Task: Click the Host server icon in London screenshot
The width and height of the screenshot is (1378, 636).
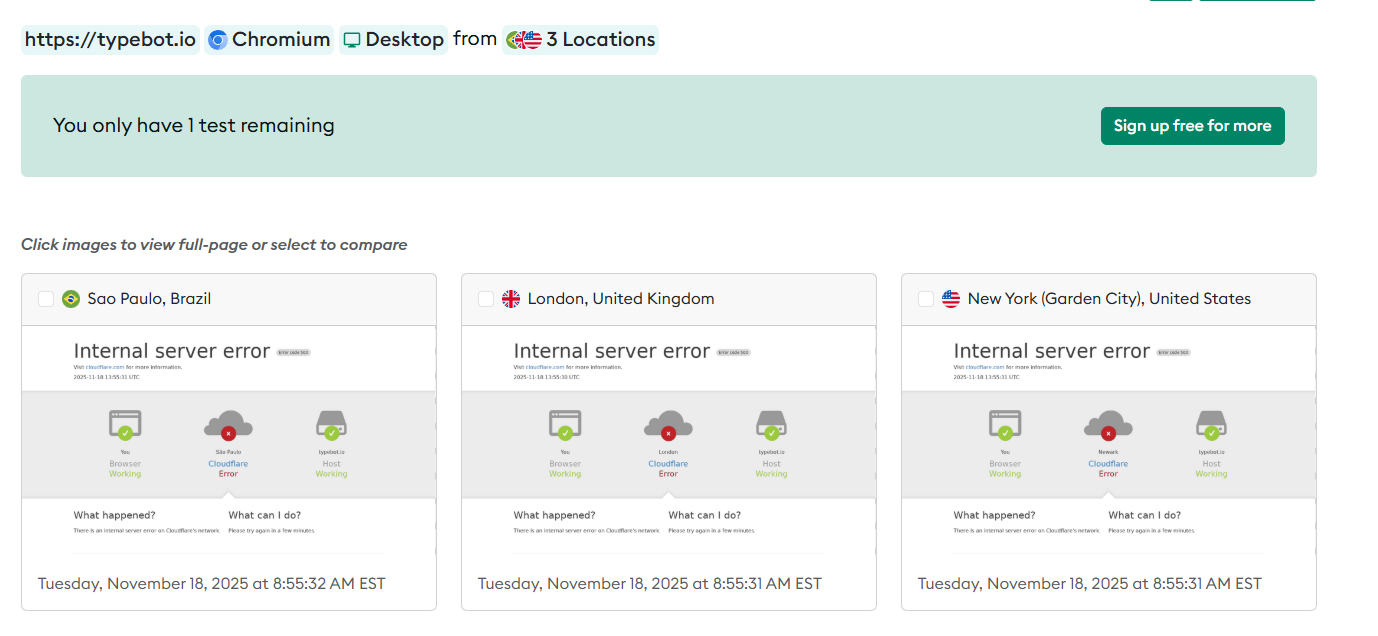Action: coord(771,426)
